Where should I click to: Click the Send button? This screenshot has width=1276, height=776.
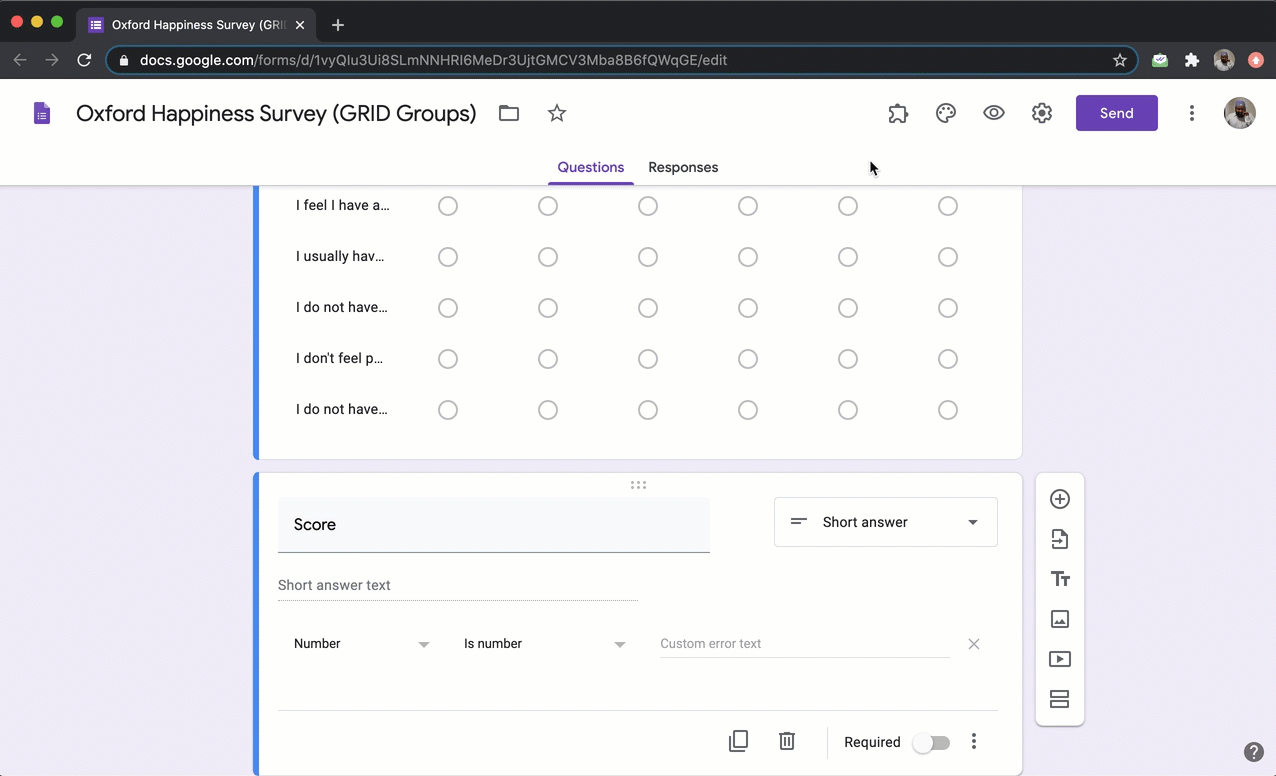1116,113
